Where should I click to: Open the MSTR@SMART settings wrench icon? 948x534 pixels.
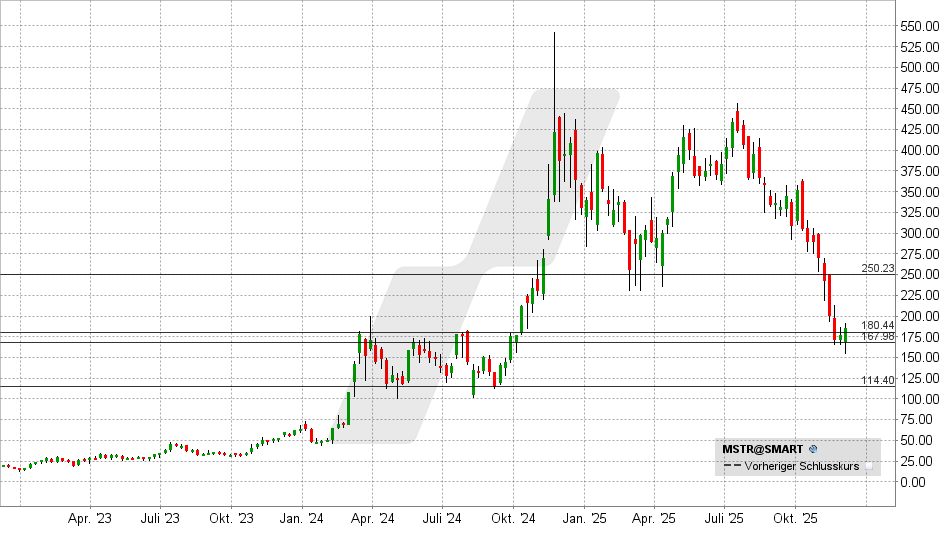tap(813, 449)
